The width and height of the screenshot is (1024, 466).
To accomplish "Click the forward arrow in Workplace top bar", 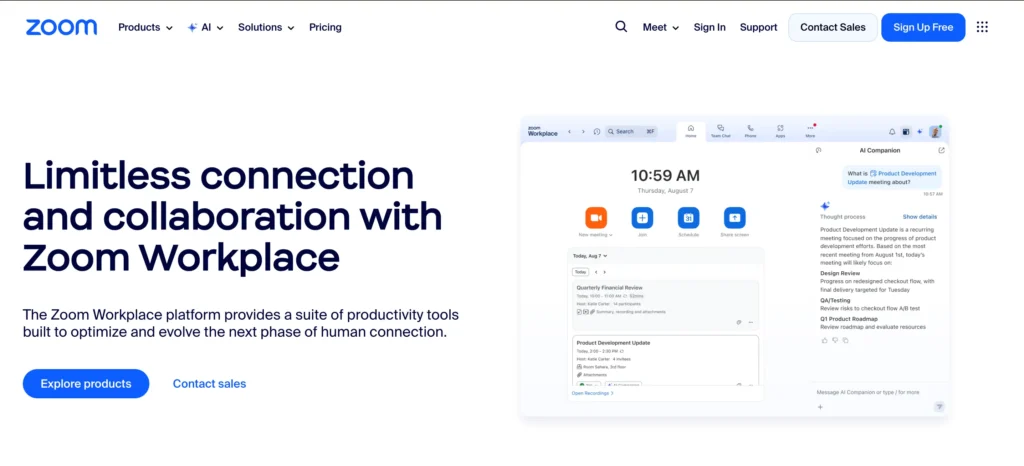I will (583, 131).
